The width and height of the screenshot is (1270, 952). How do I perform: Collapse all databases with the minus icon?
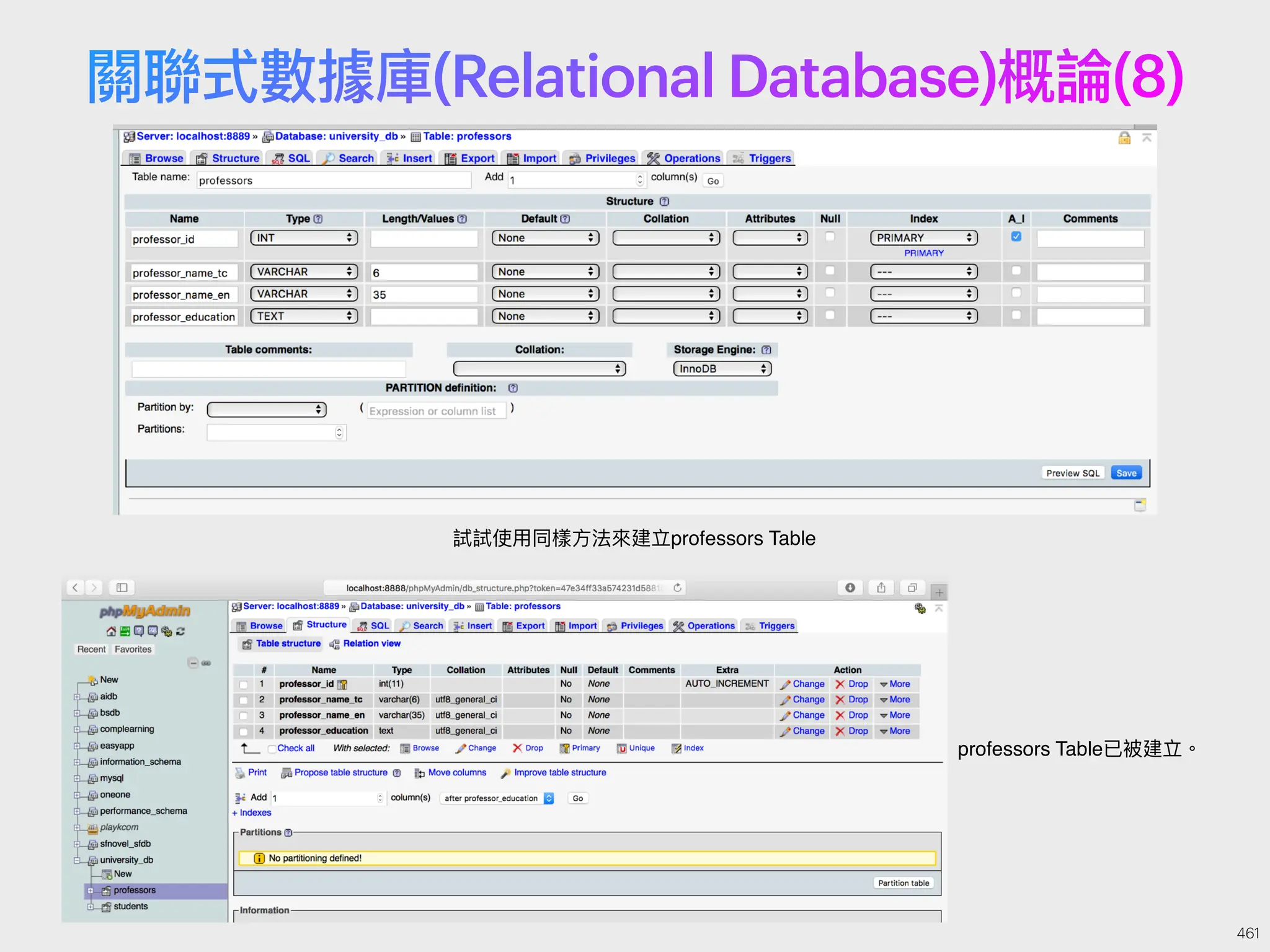coord(193,663)
